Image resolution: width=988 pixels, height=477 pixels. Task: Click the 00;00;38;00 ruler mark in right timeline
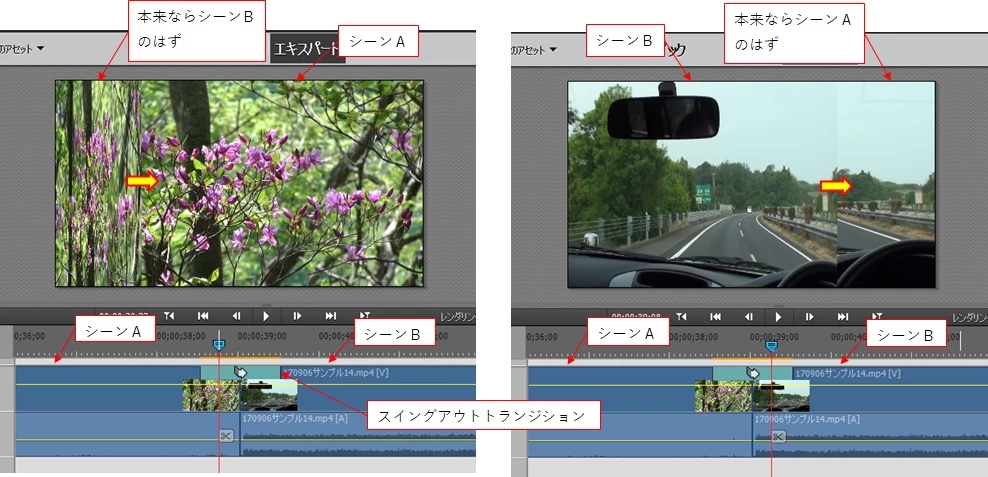click(693, 336)
